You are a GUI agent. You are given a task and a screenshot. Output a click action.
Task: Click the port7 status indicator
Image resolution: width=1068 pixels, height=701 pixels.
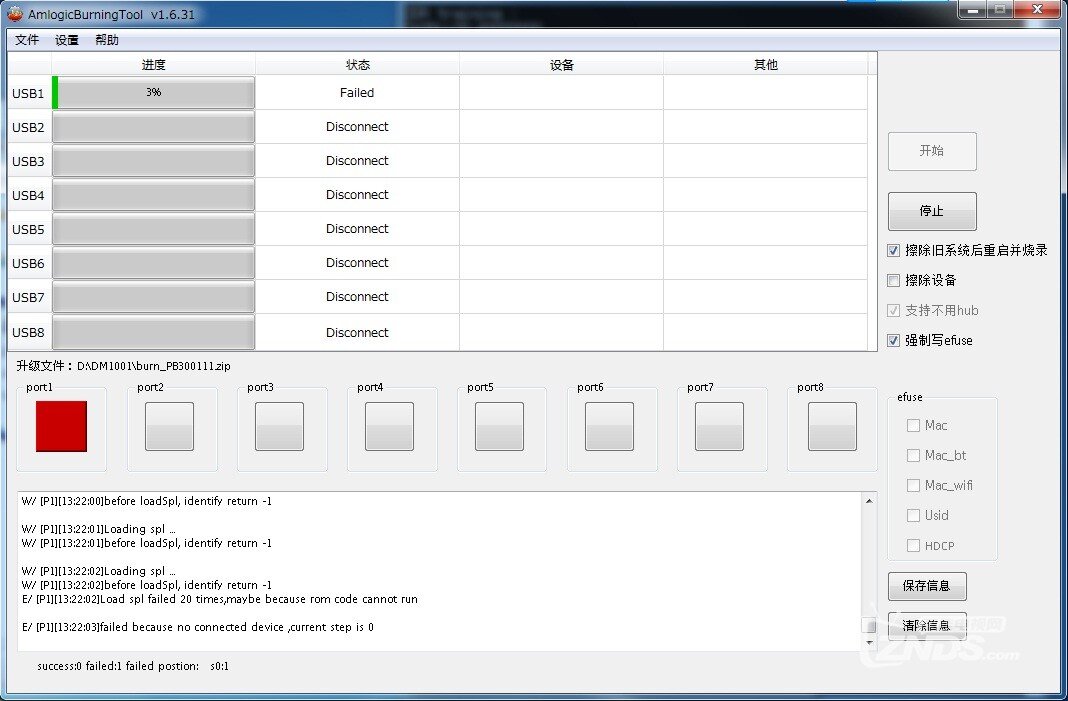pyautogui.click(x=719, y=426)
